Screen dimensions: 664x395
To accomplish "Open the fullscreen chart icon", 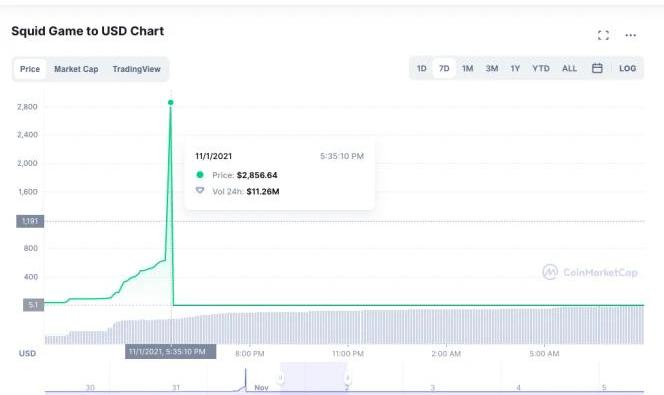I will 603,35.
